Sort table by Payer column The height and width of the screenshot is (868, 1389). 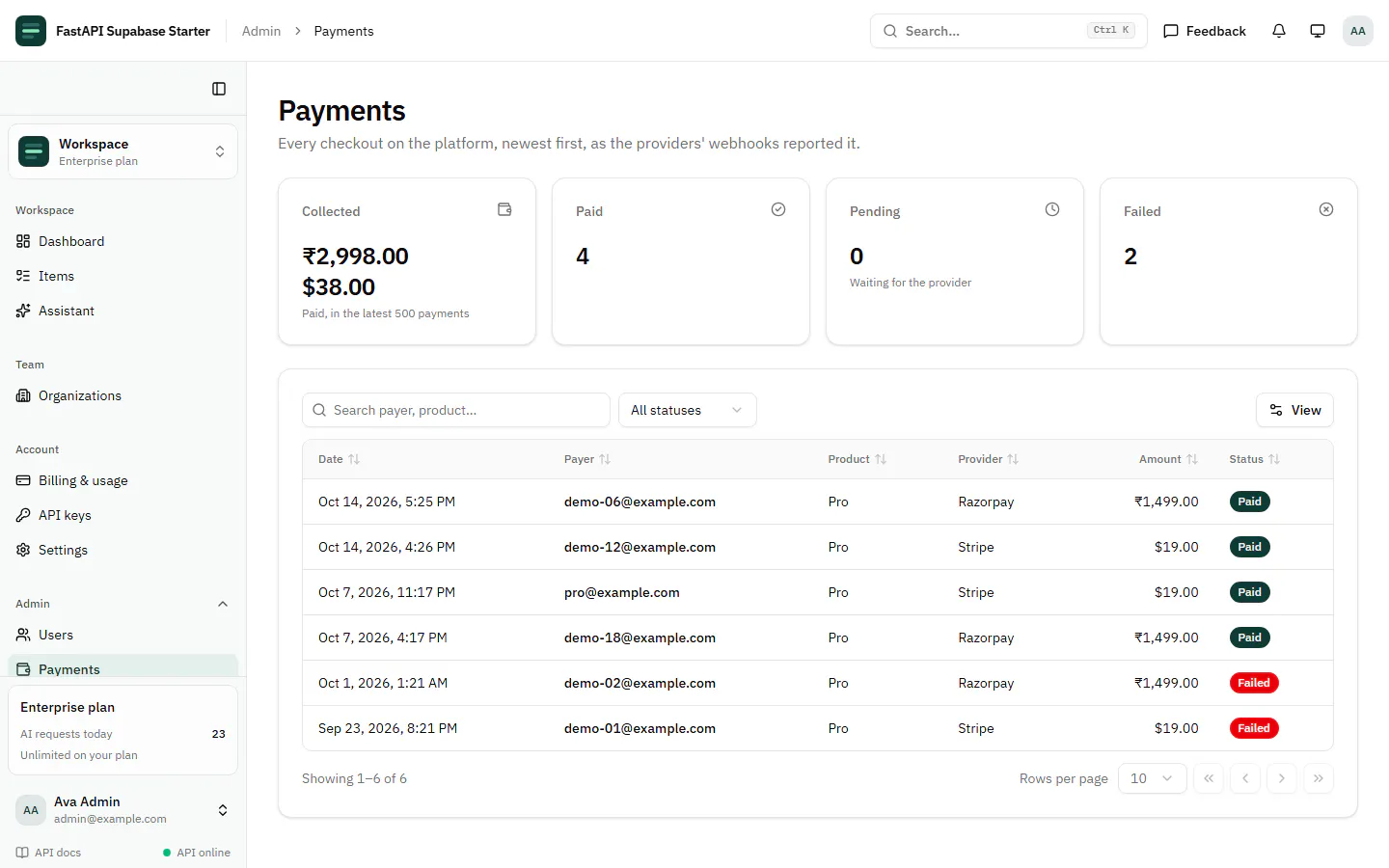click(587, 459)
